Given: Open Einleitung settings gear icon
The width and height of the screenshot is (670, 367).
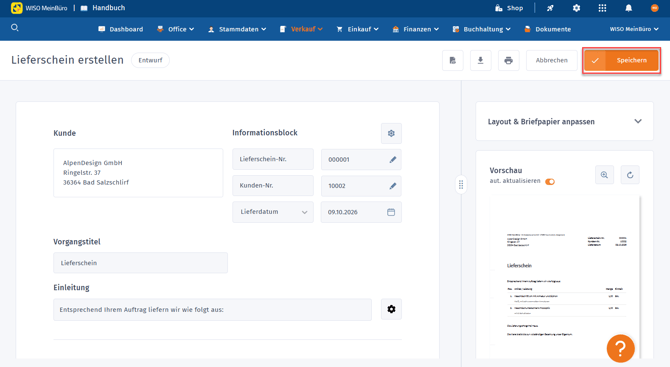Looking at the screenshot, I should click(391, 309).
